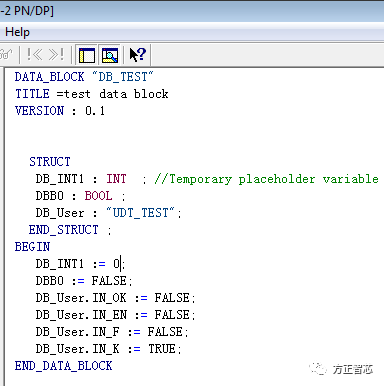This screenshot has width=384, height=386.
Task: Click the VERSION : 0.1 line
Action: (x=60, y=111)
